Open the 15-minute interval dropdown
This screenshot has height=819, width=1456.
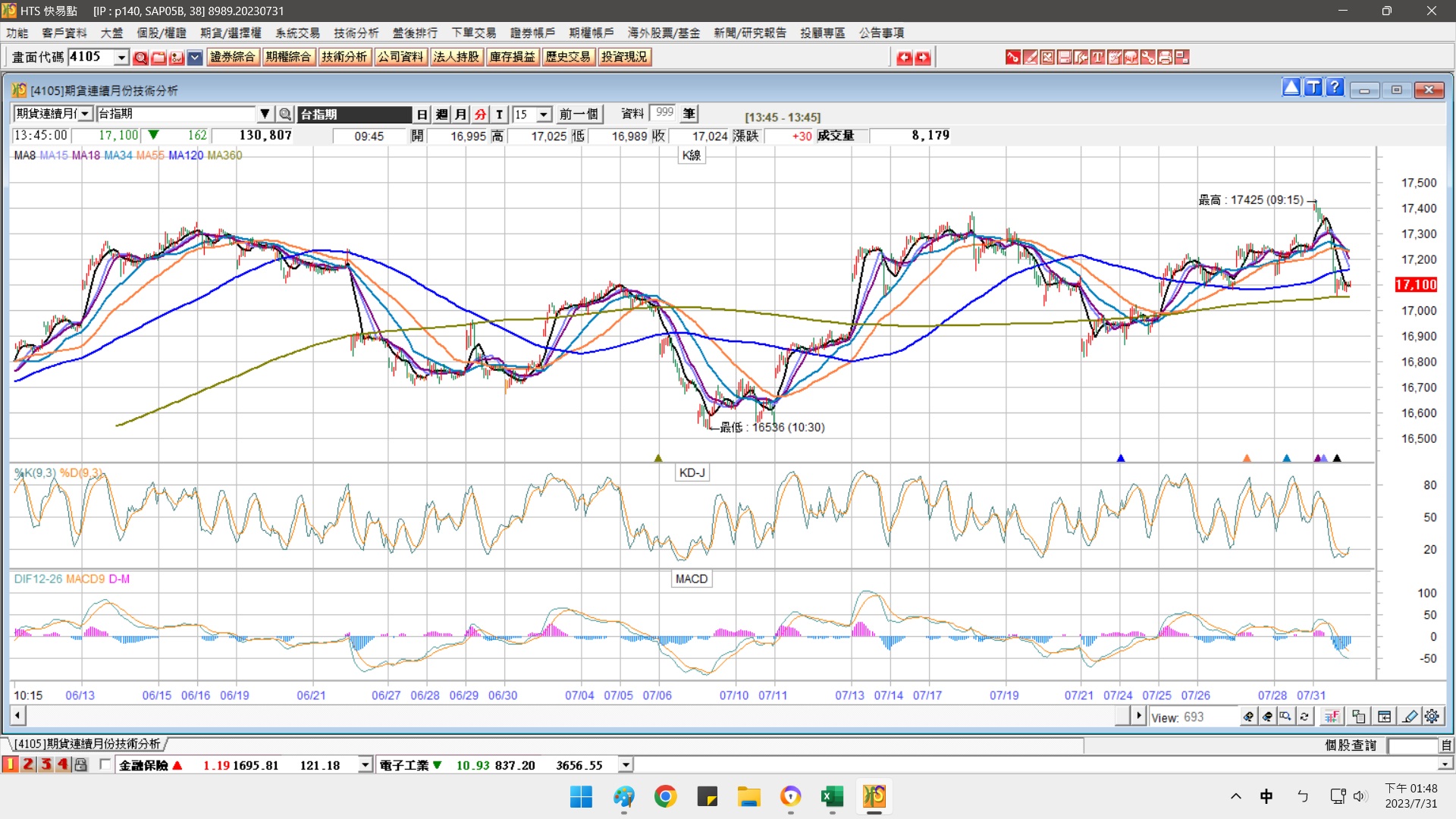544,115
